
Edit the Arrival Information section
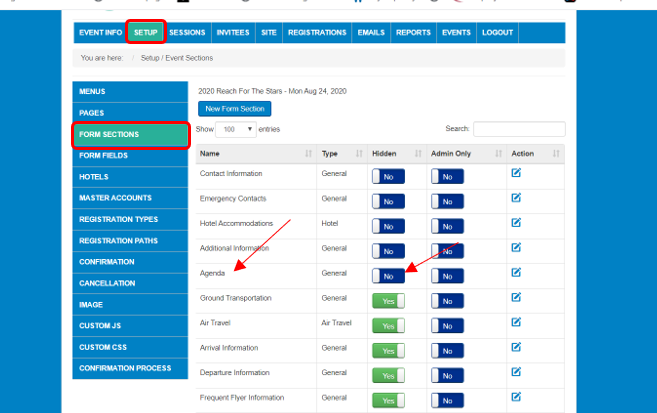[x=516, y=348]
